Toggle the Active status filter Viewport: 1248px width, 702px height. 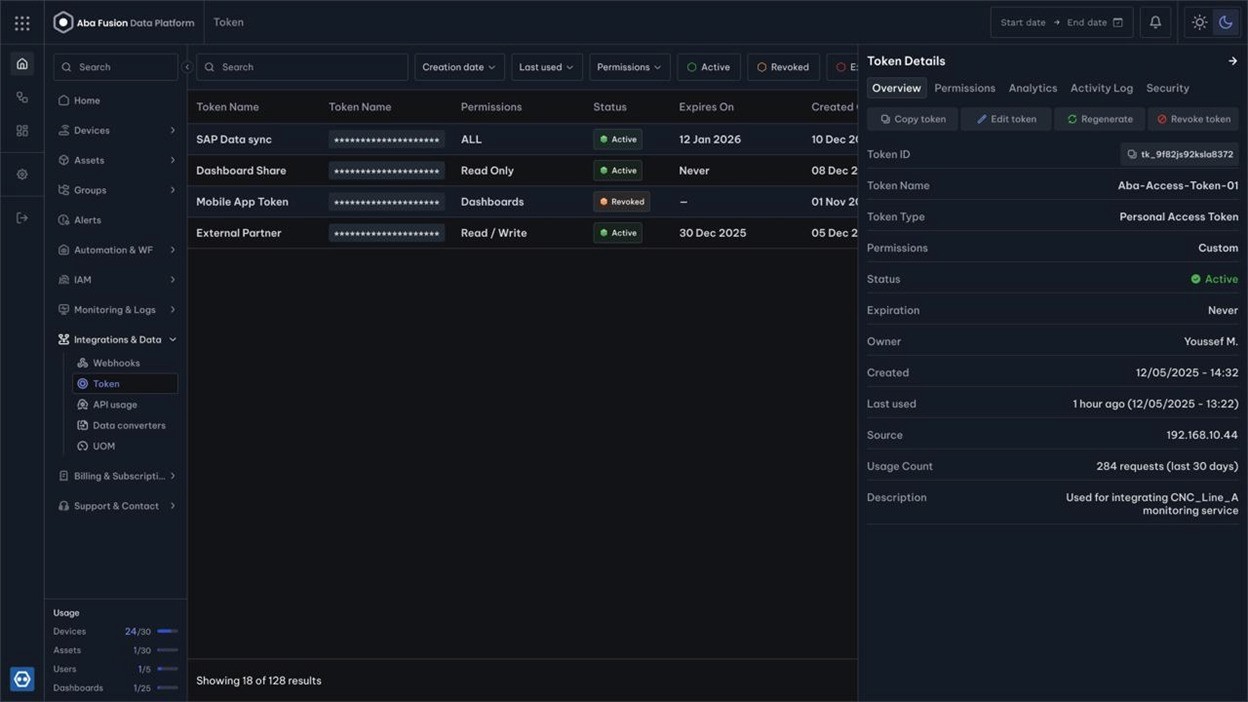pyautogui.click(x=709, y=67)
